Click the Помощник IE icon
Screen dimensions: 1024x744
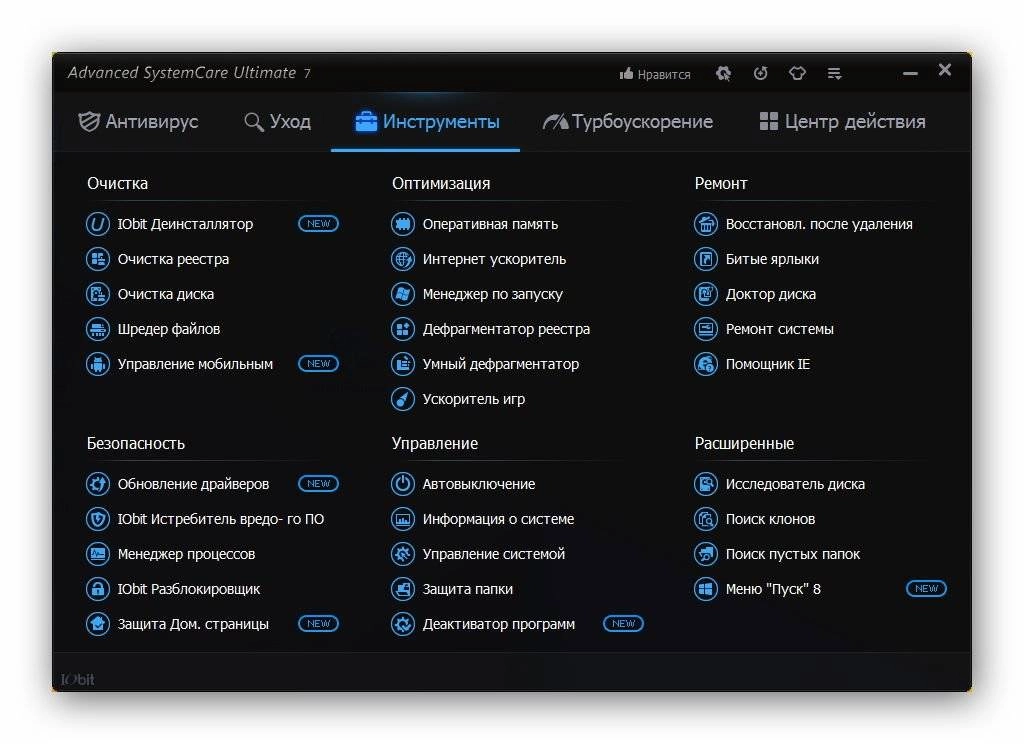point(706,364)
